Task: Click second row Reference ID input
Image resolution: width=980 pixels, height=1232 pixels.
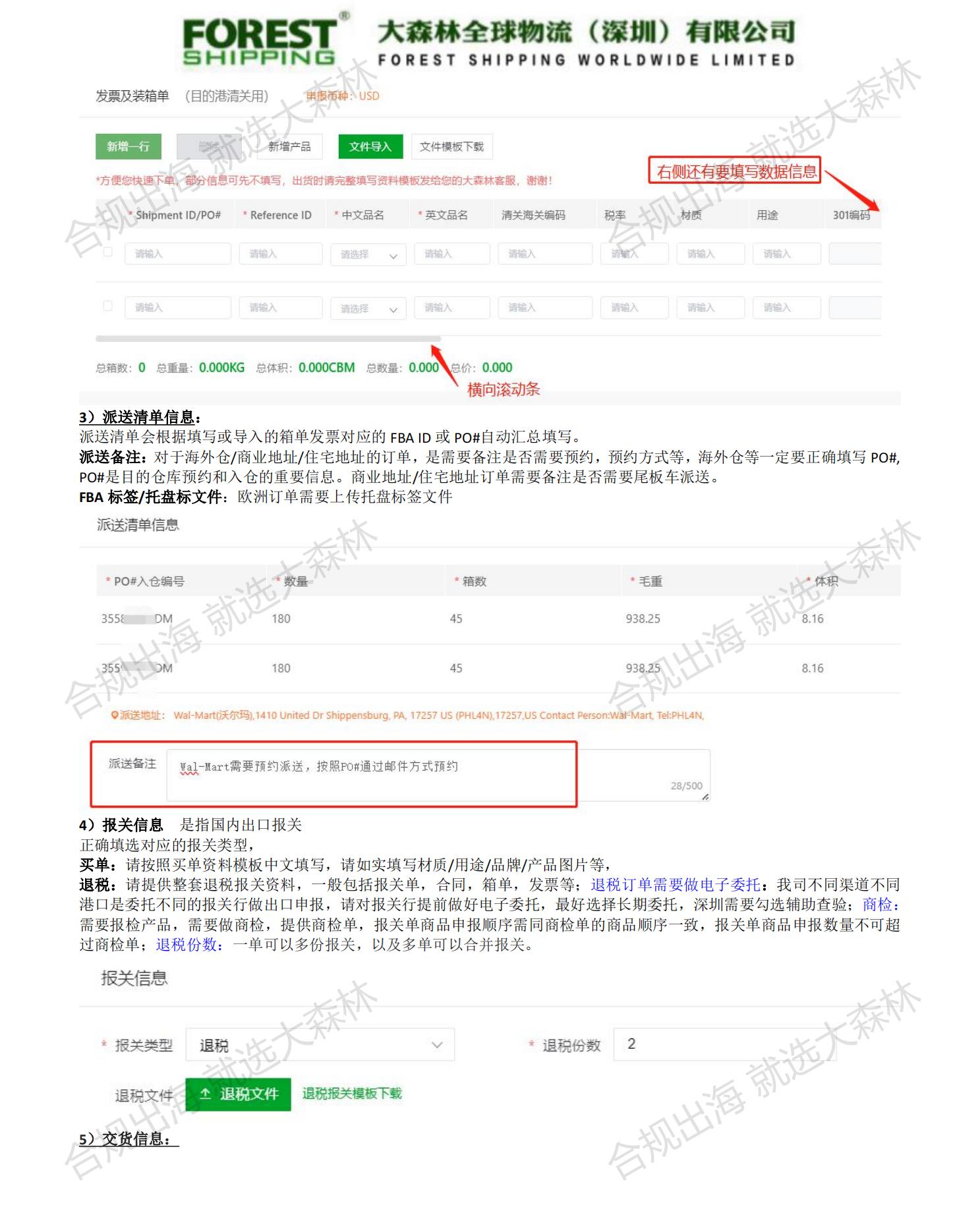Action: 280,308
